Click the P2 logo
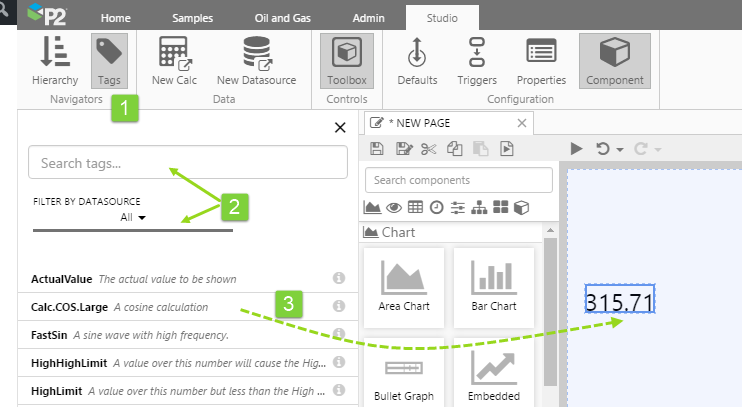This screenshot has height=407, width=742. click(47, 14)
